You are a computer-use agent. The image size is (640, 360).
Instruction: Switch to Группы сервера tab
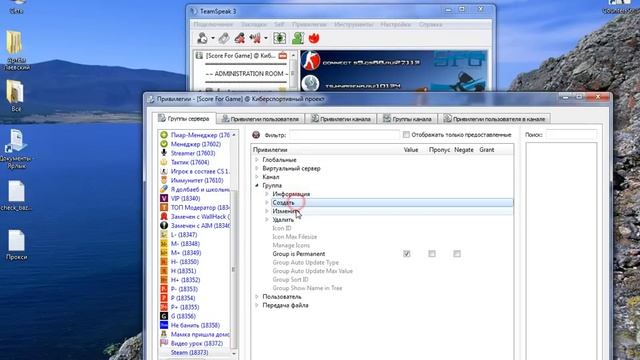point(184,118)
